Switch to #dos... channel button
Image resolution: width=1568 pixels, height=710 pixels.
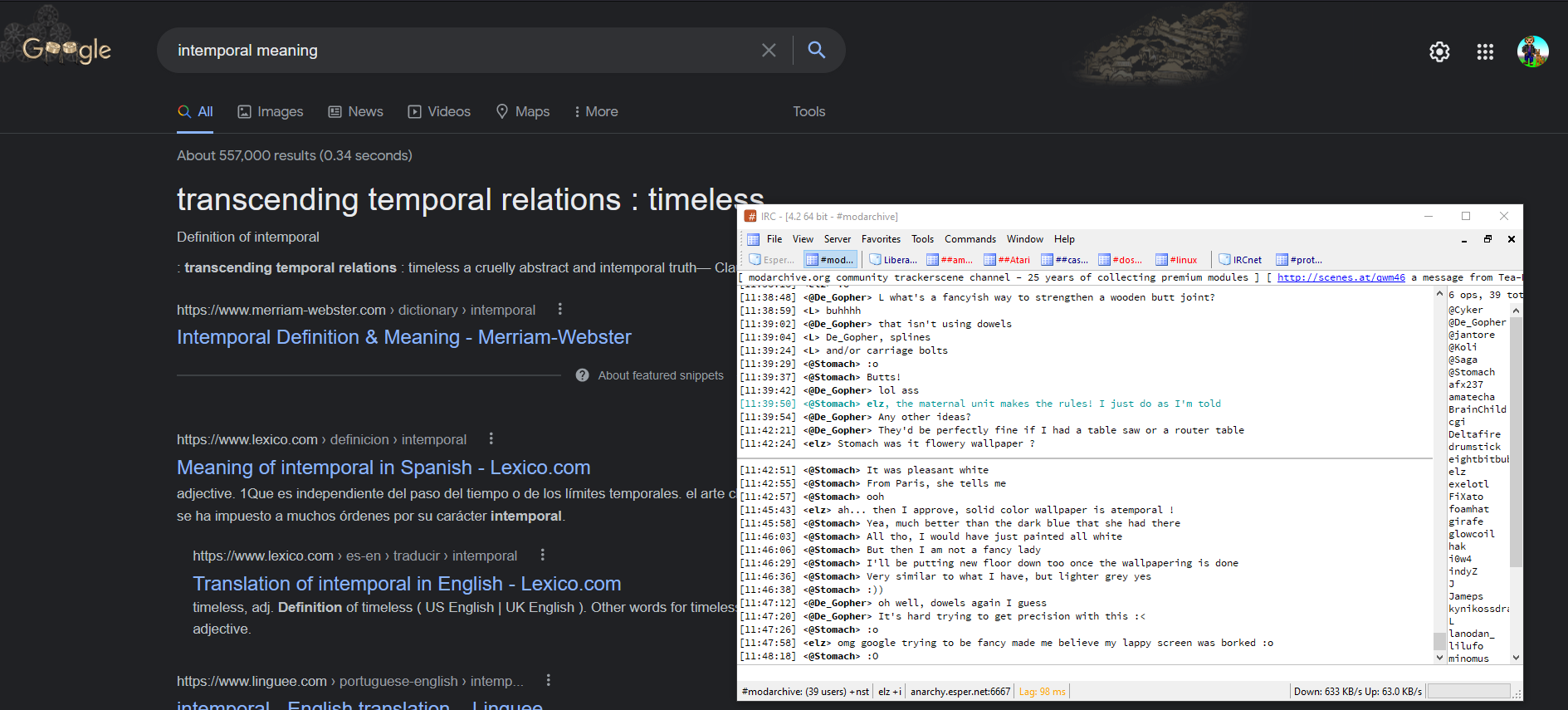click(x=1121, y=260)
